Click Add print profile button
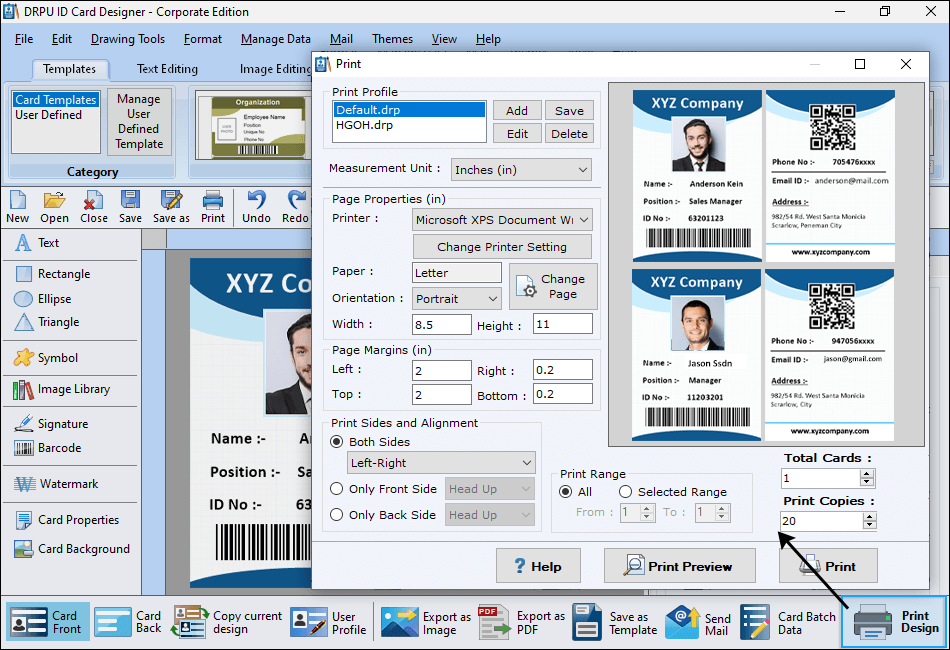This screenshot has width=950, height=650. [x=517, y=111]
